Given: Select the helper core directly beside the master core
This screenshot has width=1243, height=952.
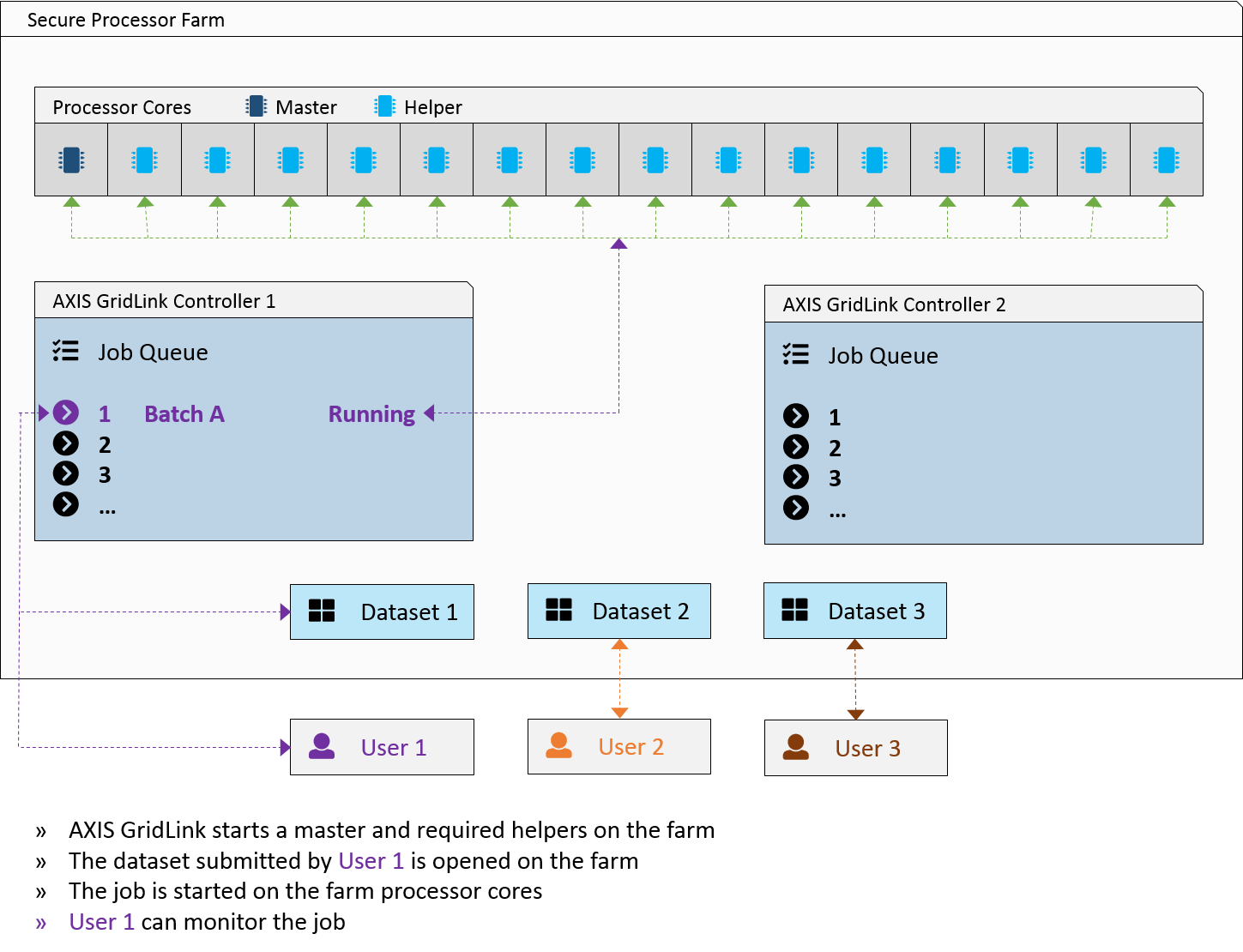Looking at the screenshot, I should 144,160.
